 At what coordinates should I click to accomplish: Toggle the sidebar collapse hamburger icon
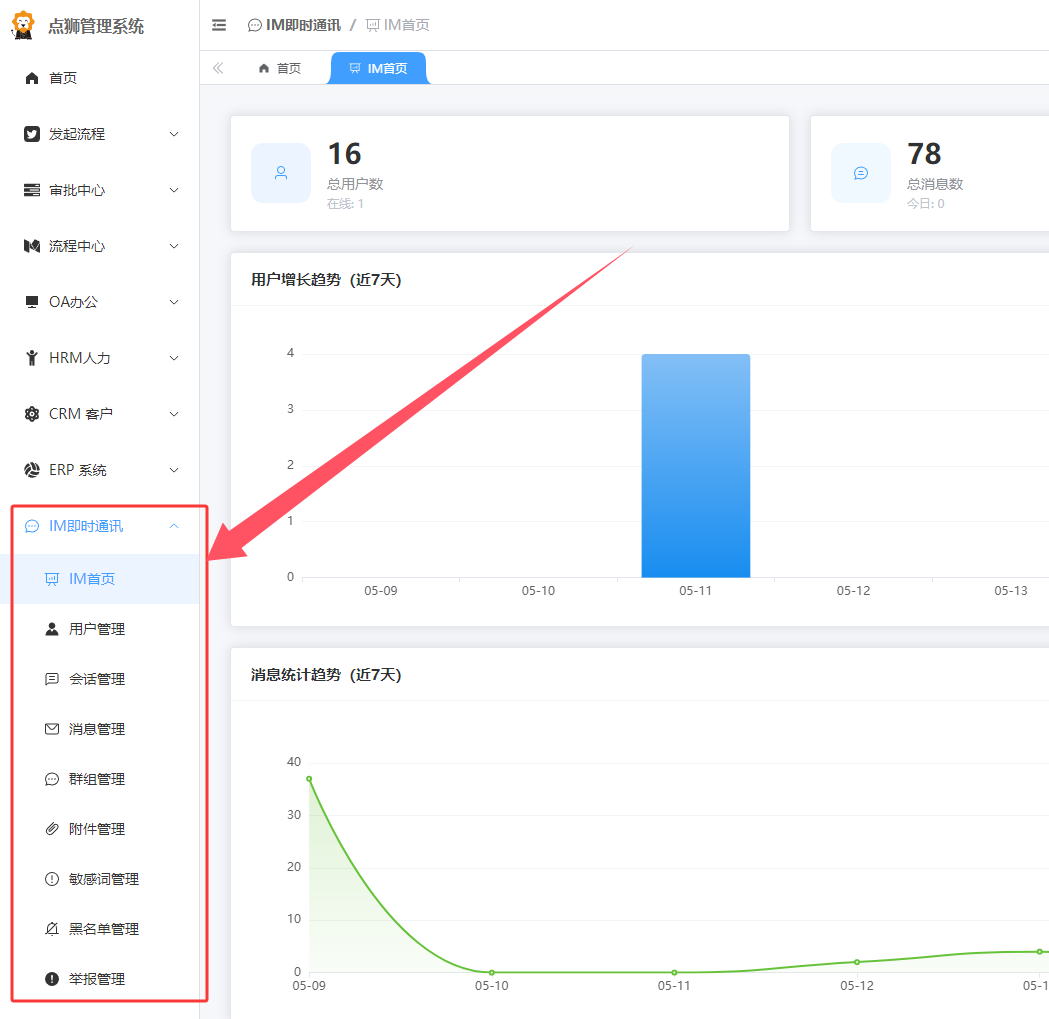tap(219, 25)
